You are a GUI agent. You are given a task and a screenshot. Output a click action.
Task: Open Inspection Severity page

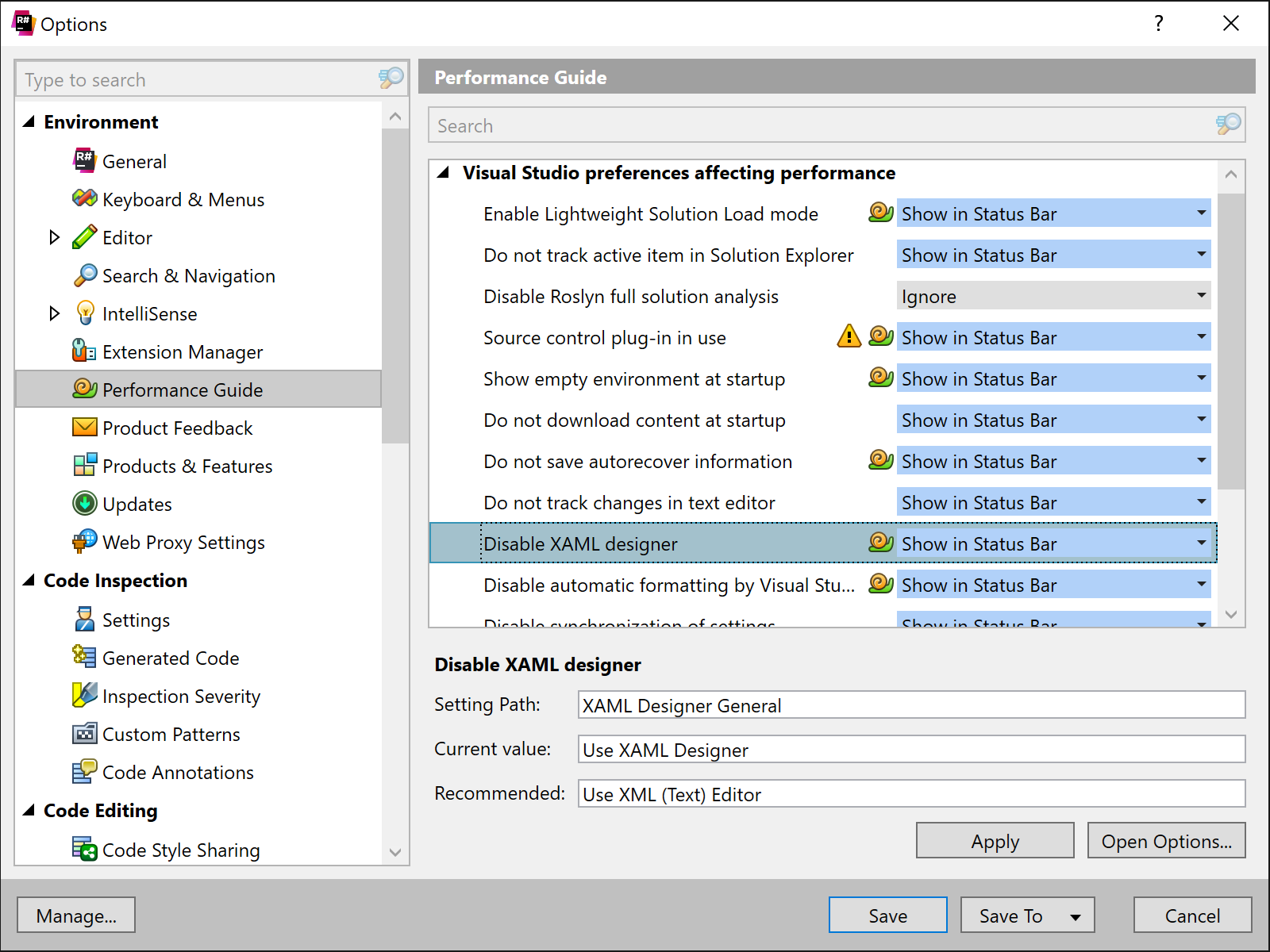(181, 697)
